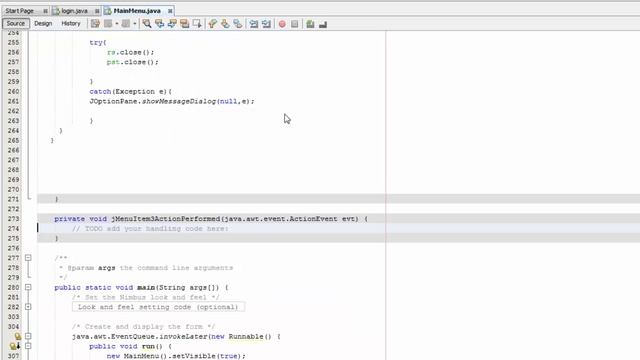Image resolution: width=640 pixels, height=360 pixels.
Task: Click the jMenuItem3ActionPerformed method signature
Action: [x=211, y=219]
